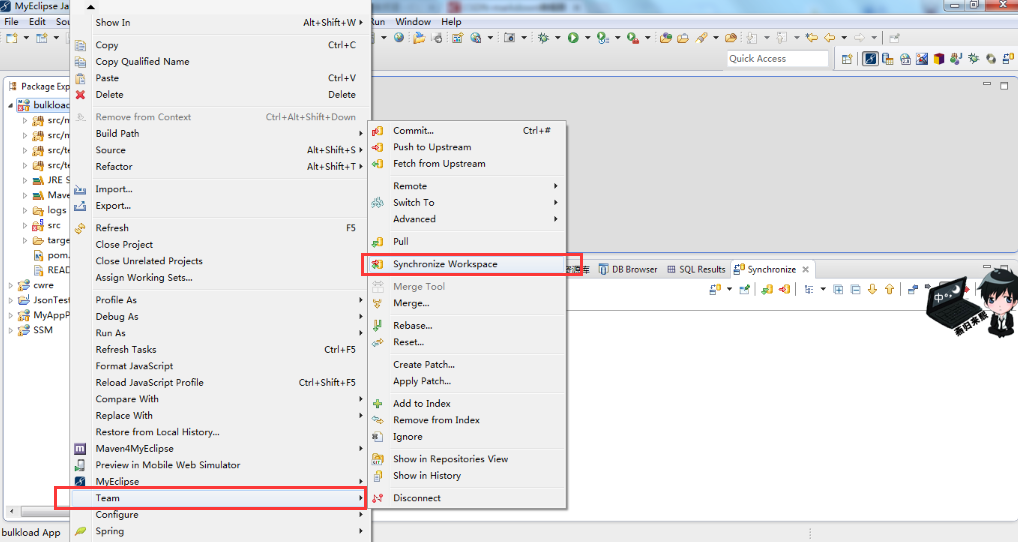Choose Disconnect in Team submenu
The image size is (1018, 542).
[465, 499]
